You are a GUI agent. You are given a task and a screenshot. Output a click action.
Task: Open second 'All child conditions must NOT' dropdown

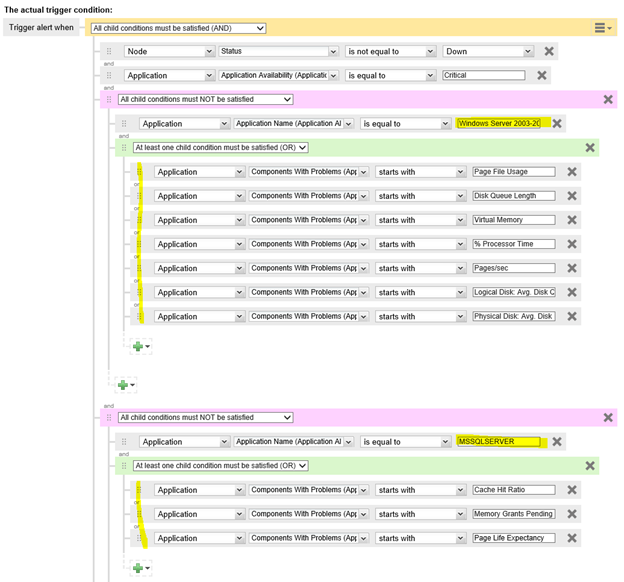[205, 417]
